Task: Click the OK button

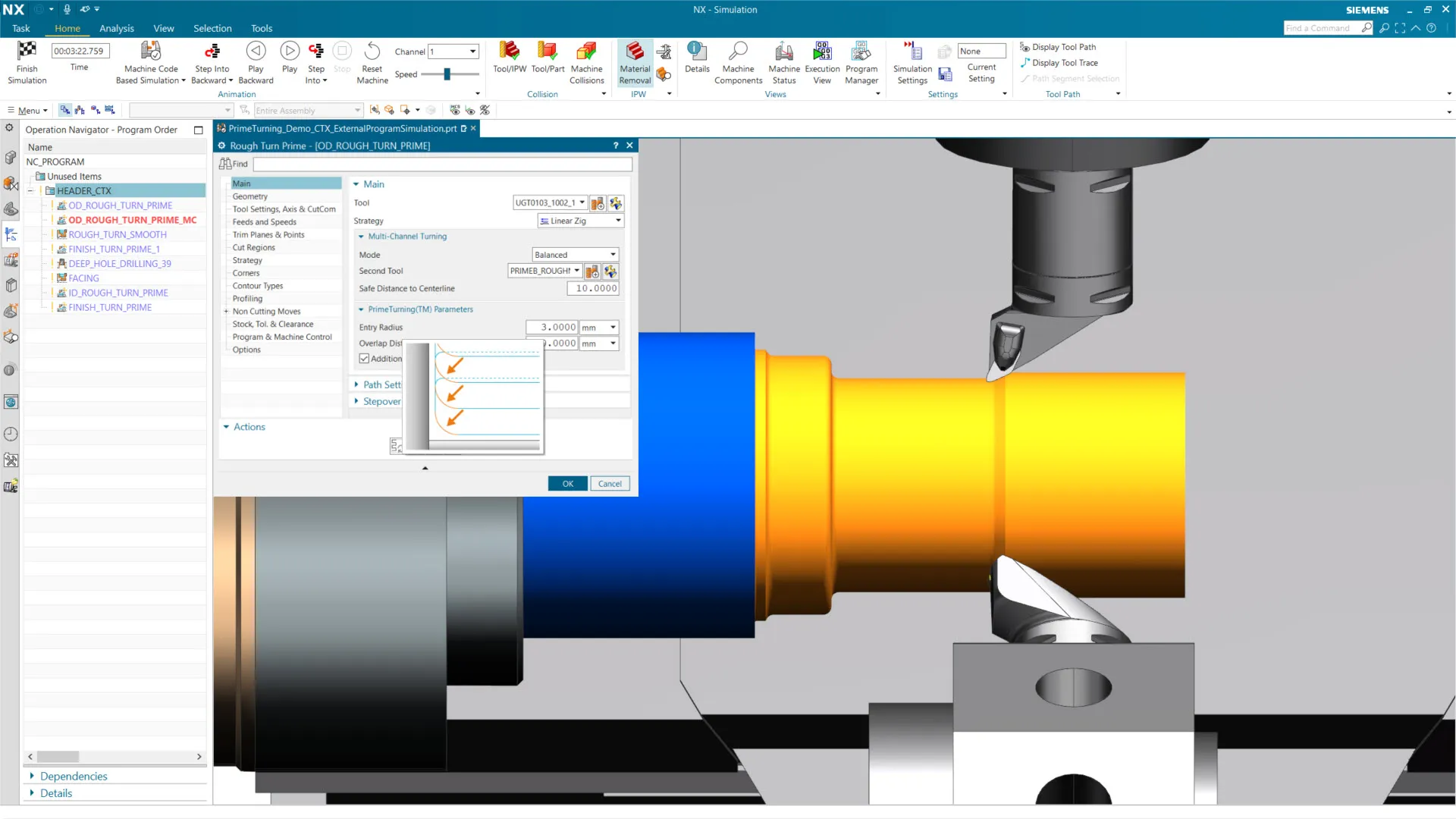Action: tap(567, 484)
